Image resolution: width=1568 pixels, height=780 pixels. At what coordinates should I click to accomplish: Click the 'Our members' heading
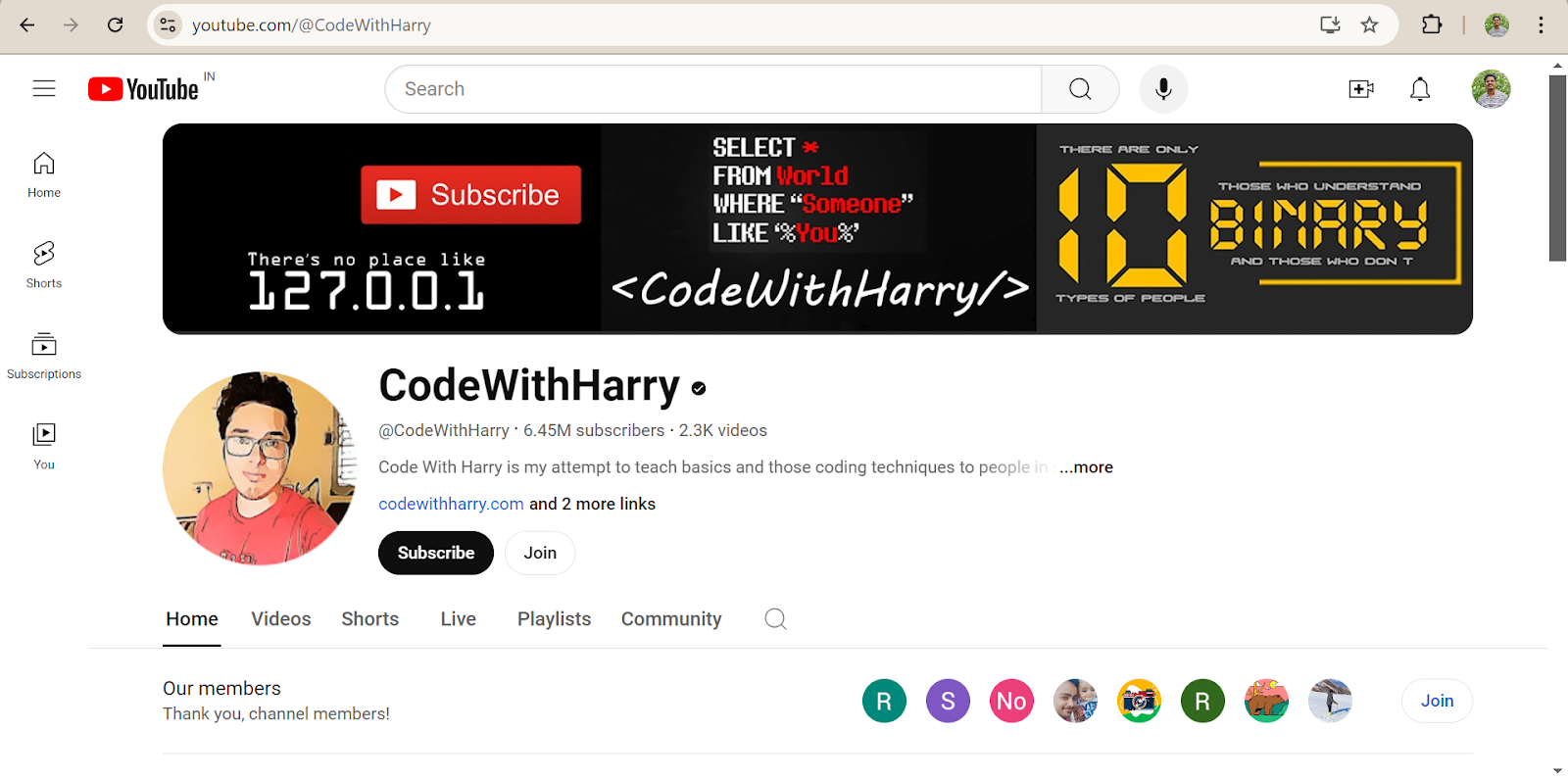[x=221, y=688]
